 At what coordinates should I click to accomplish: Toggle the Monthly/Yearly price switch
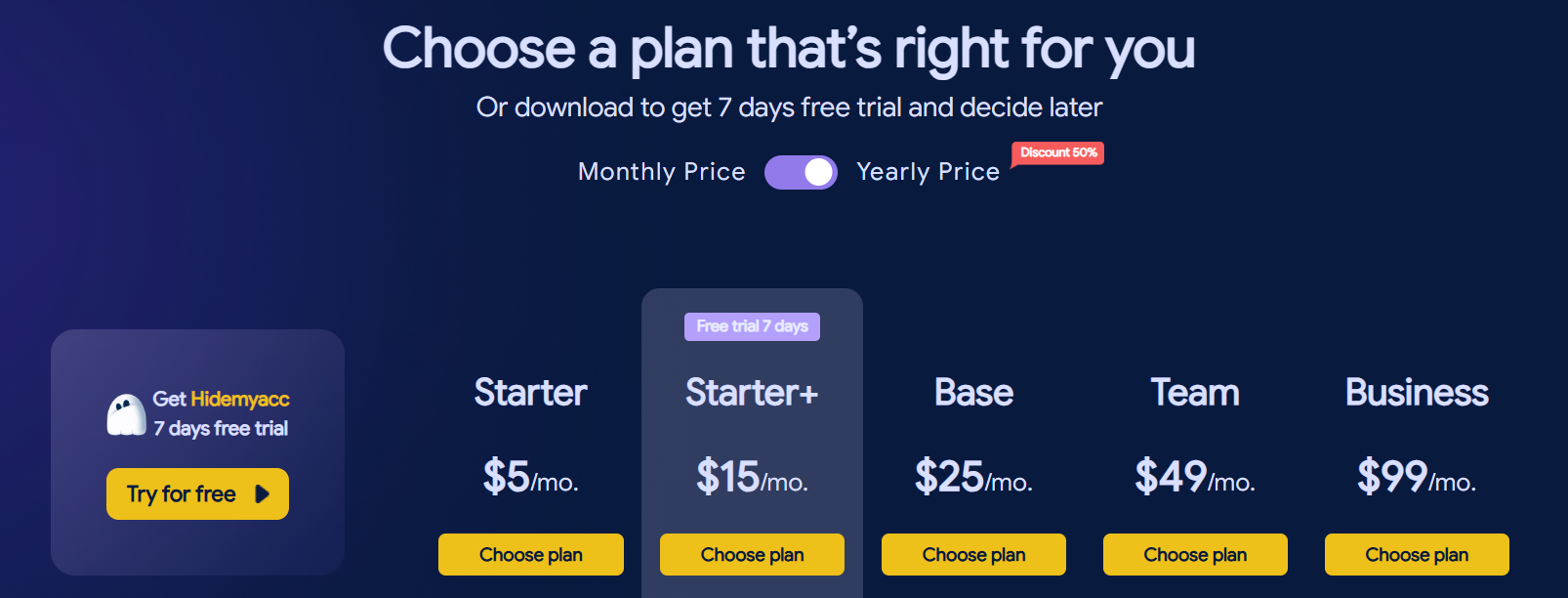point(801,172)
